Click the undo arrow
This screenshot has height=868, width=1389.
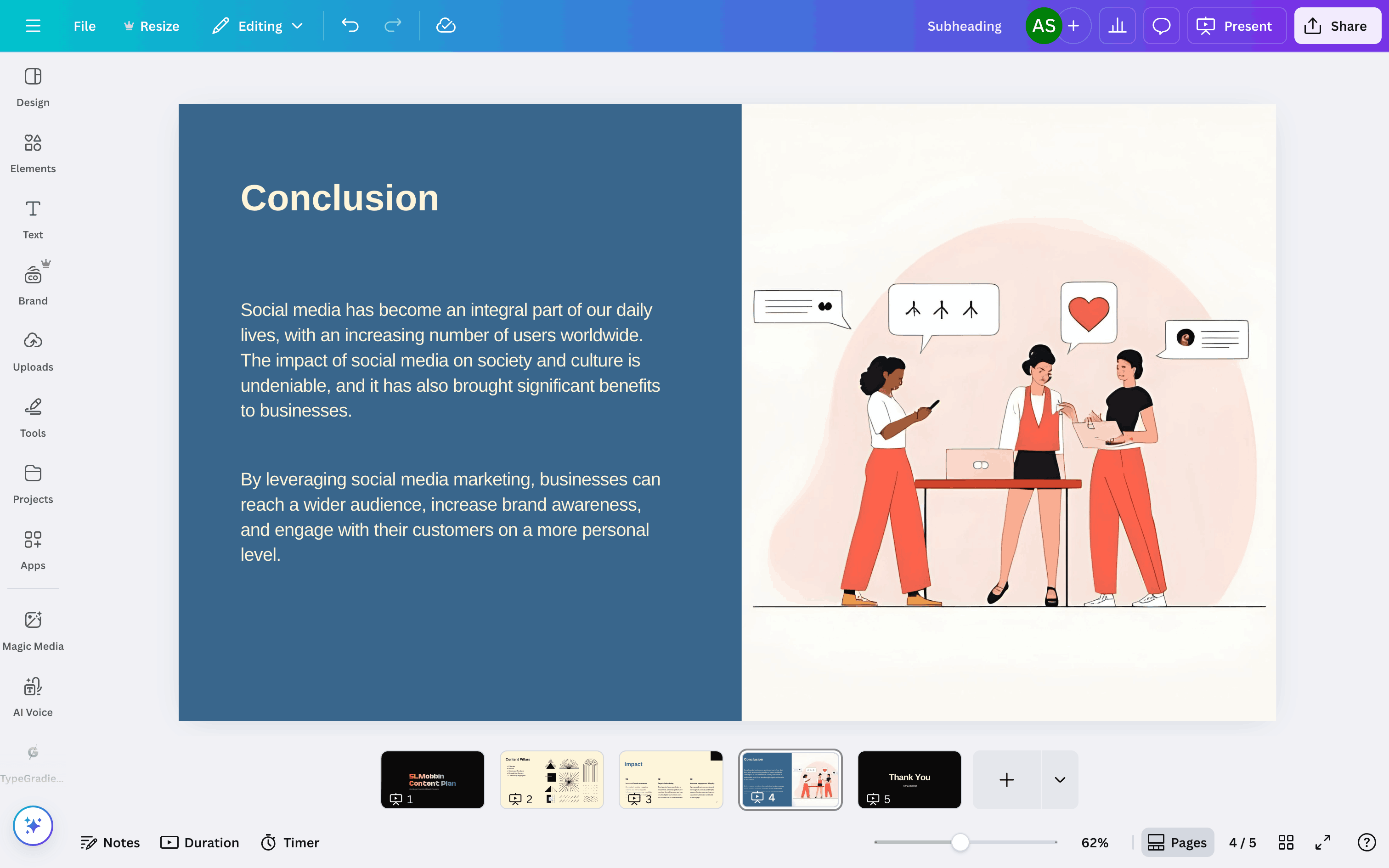tap(350, 26)
